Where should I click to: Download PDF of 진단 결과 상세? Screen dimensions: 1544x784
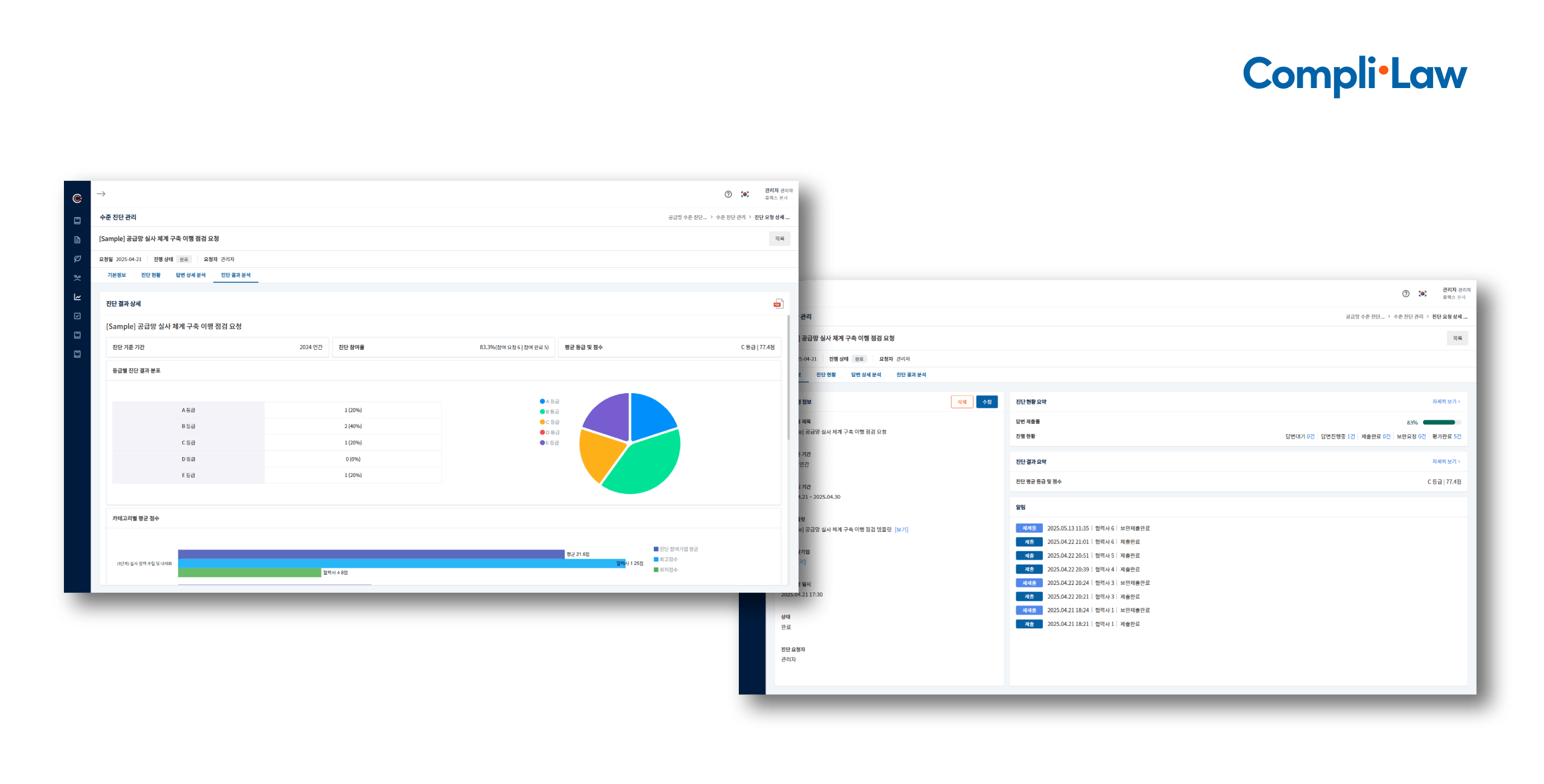click(778, 303)
